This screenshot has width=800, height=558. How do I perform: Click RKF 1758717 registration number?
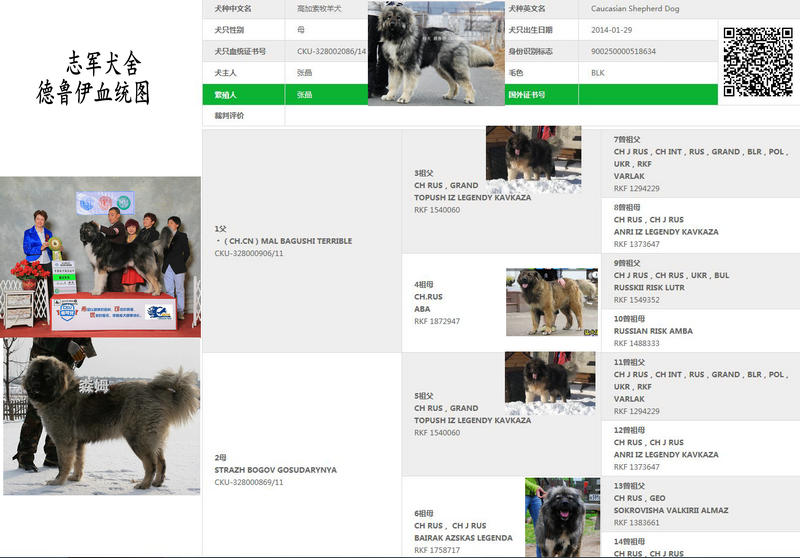(x=437, y=550)
